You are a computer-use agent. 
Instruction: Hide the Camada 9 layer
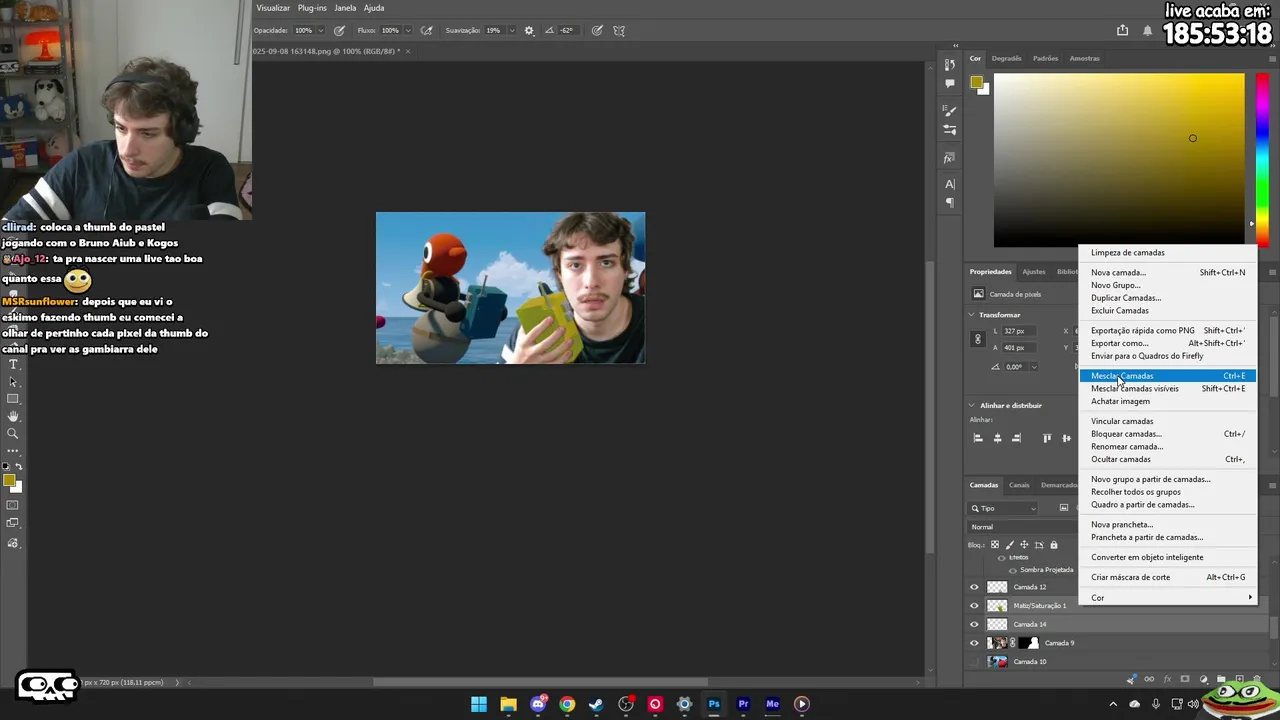(974, 643)
